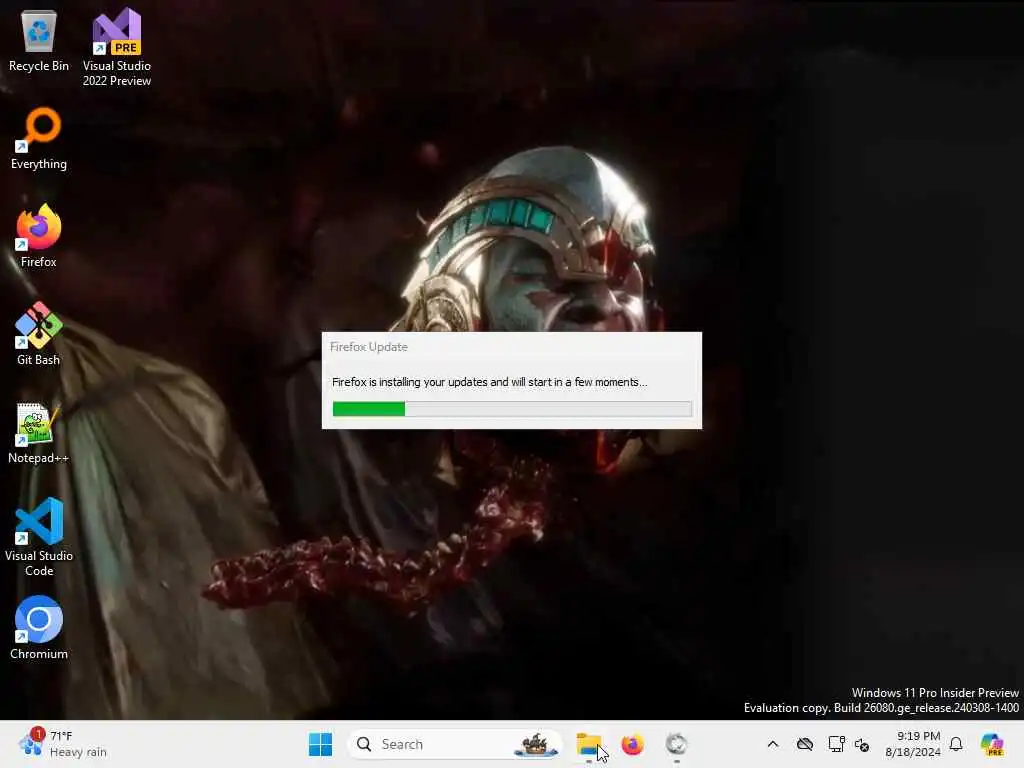
Task: Open the weather widget showing 71°F
Action: click(x=63, y=744)
